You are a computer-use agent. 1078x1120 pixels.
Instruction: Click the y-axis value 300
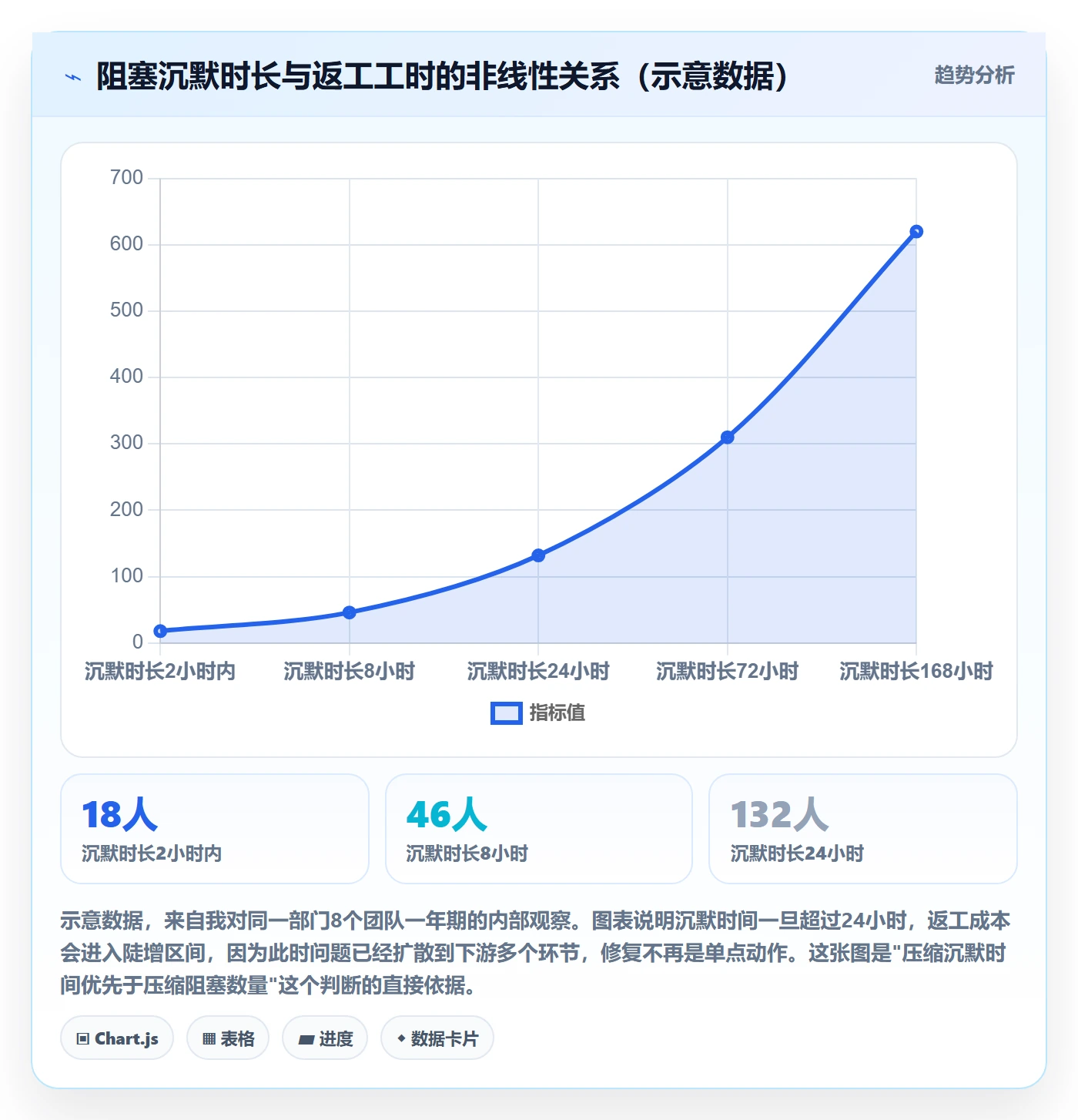click(x=126, y=443)
